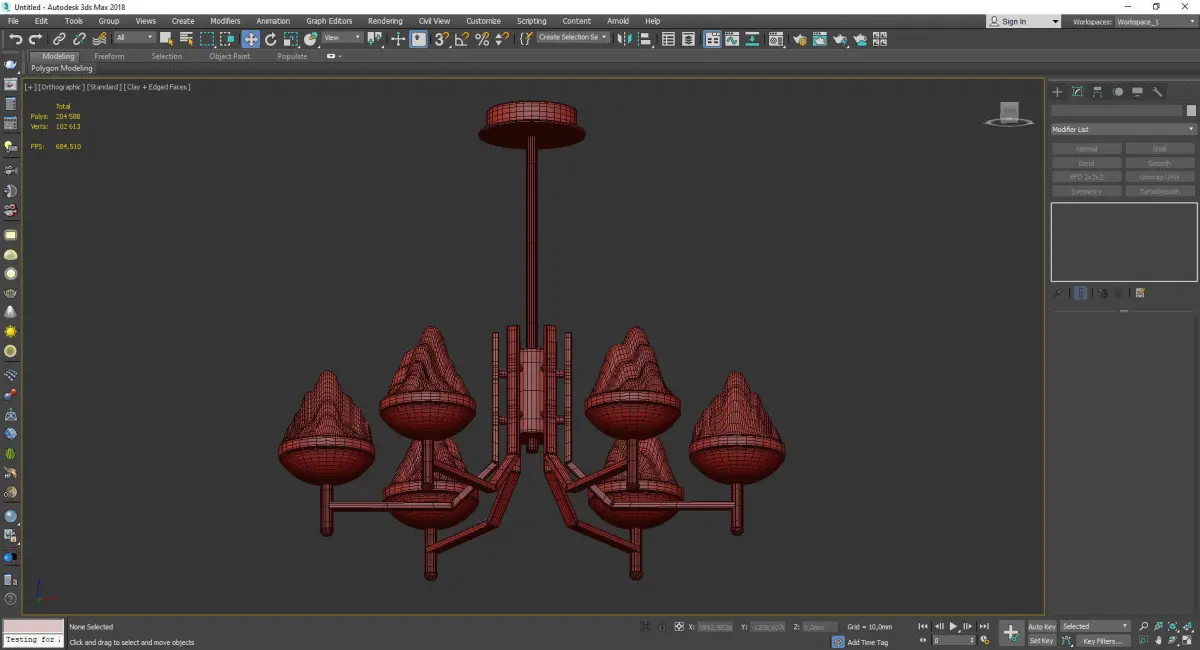Click the current frame number field

pyautogui.click(x=953, y=640)
